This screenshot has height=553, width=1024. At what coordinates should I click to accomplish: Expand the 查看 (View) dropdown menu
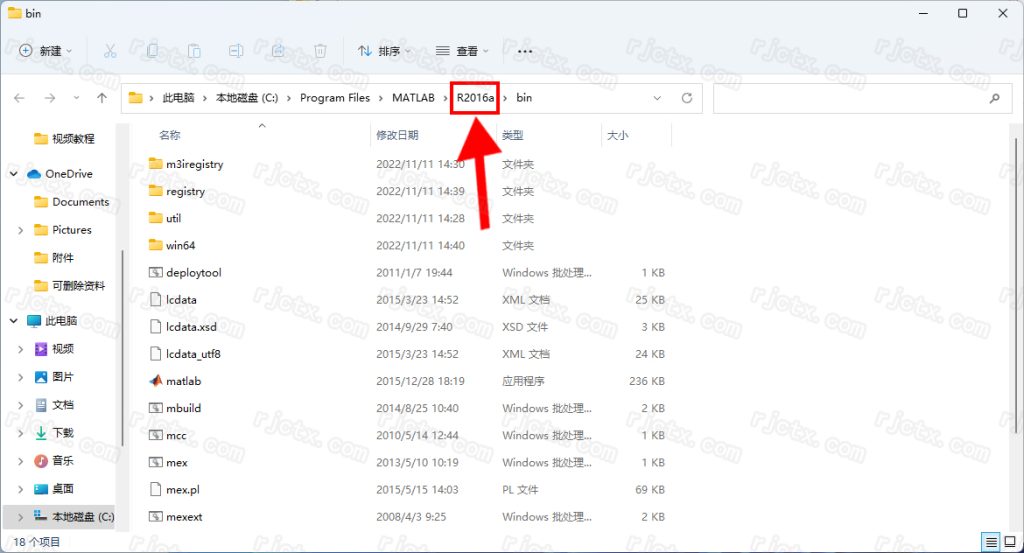tap(462, 51)
